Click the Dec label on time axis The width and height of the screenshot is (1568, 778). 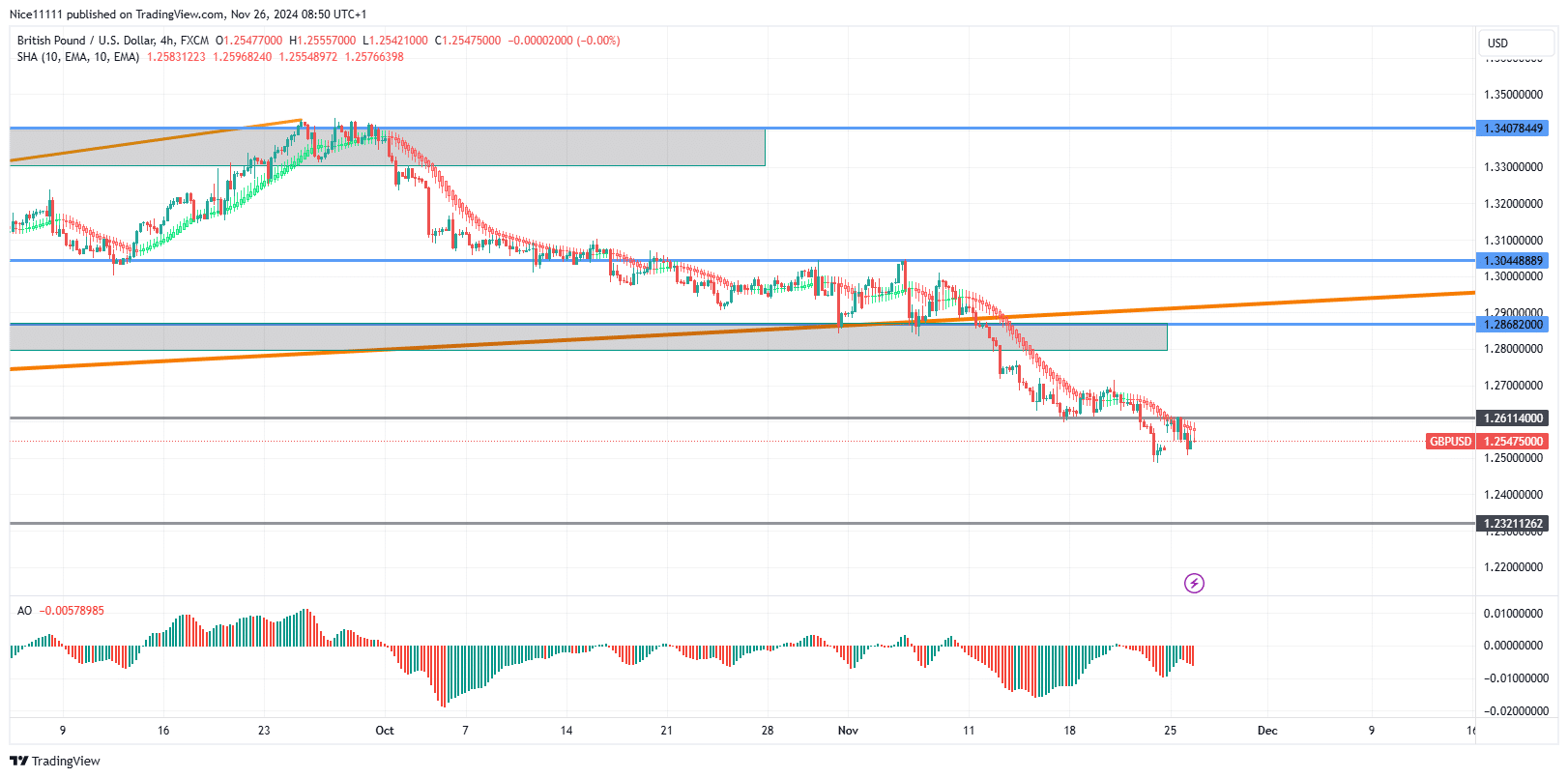point(1267,731)
